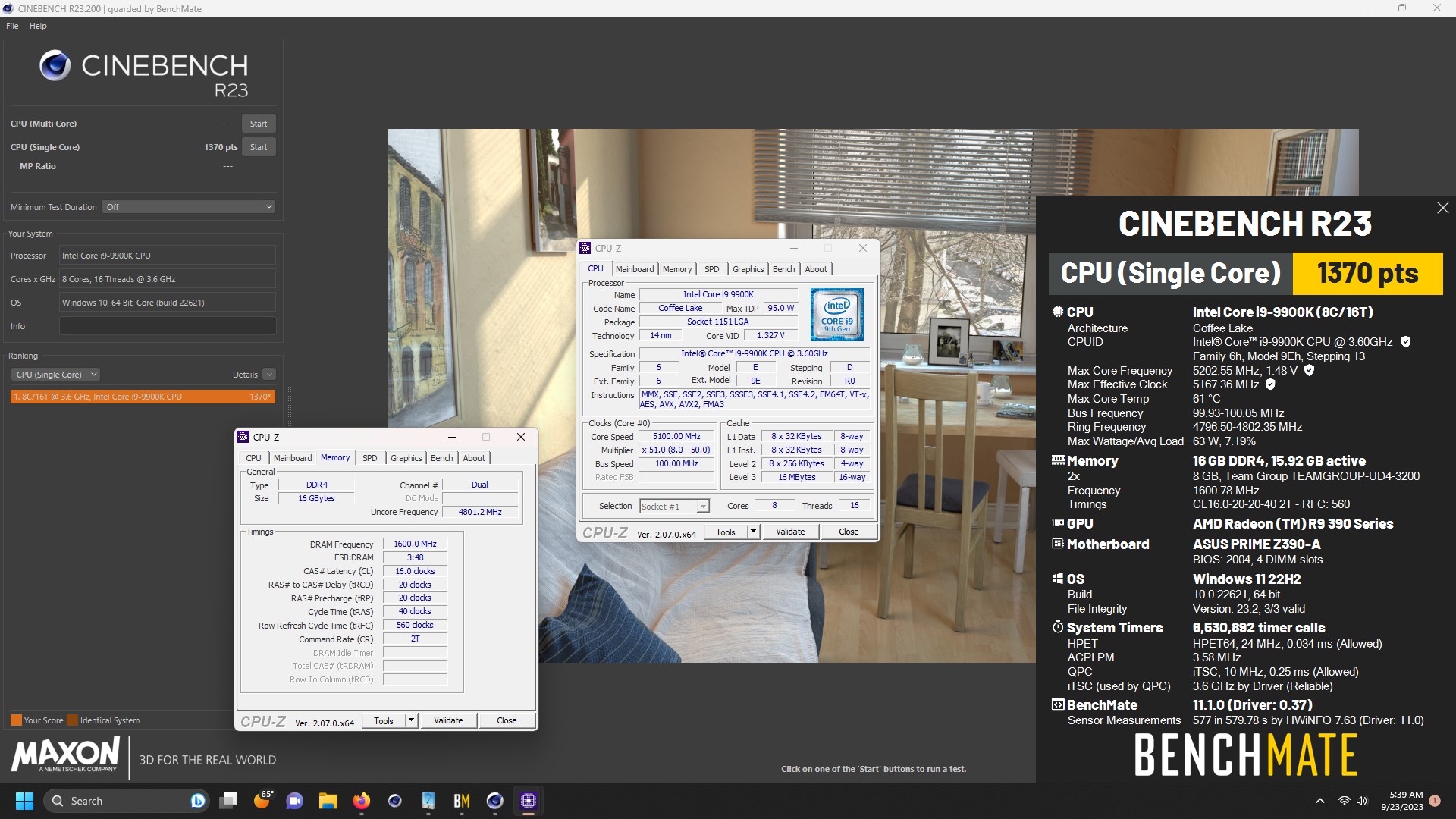1456x819 pixels.
Task: Open SPD tab in Memory CPU-Z window
Action: pyautogui.click(x=369, y=458)
